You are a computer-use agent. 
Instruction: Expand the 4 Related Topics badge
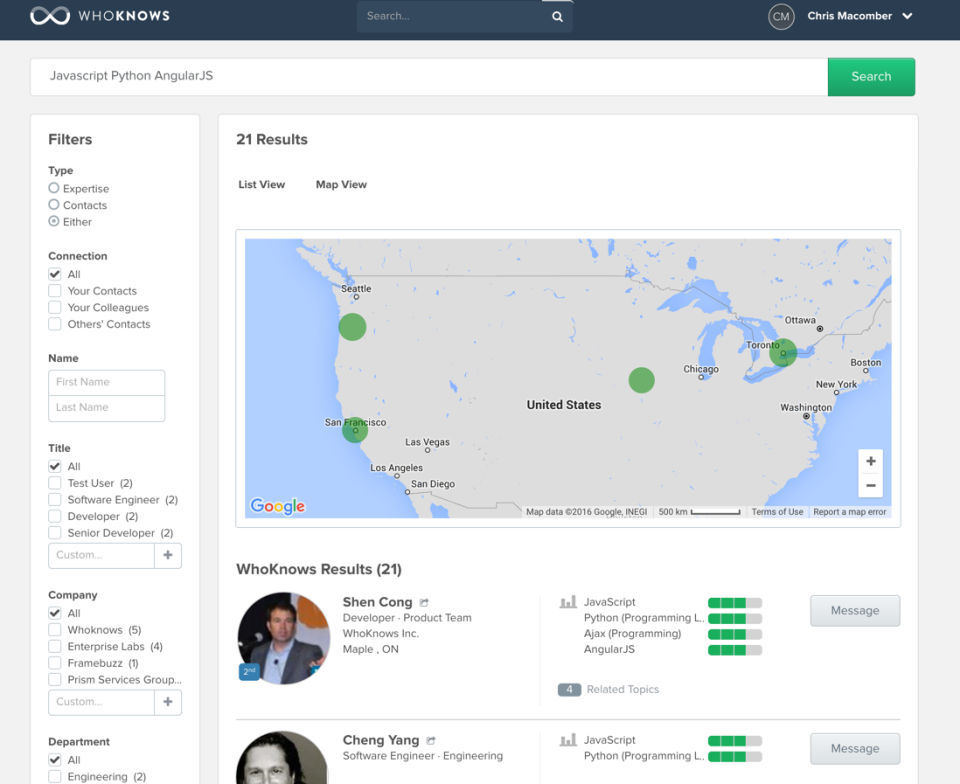[569, 689]
